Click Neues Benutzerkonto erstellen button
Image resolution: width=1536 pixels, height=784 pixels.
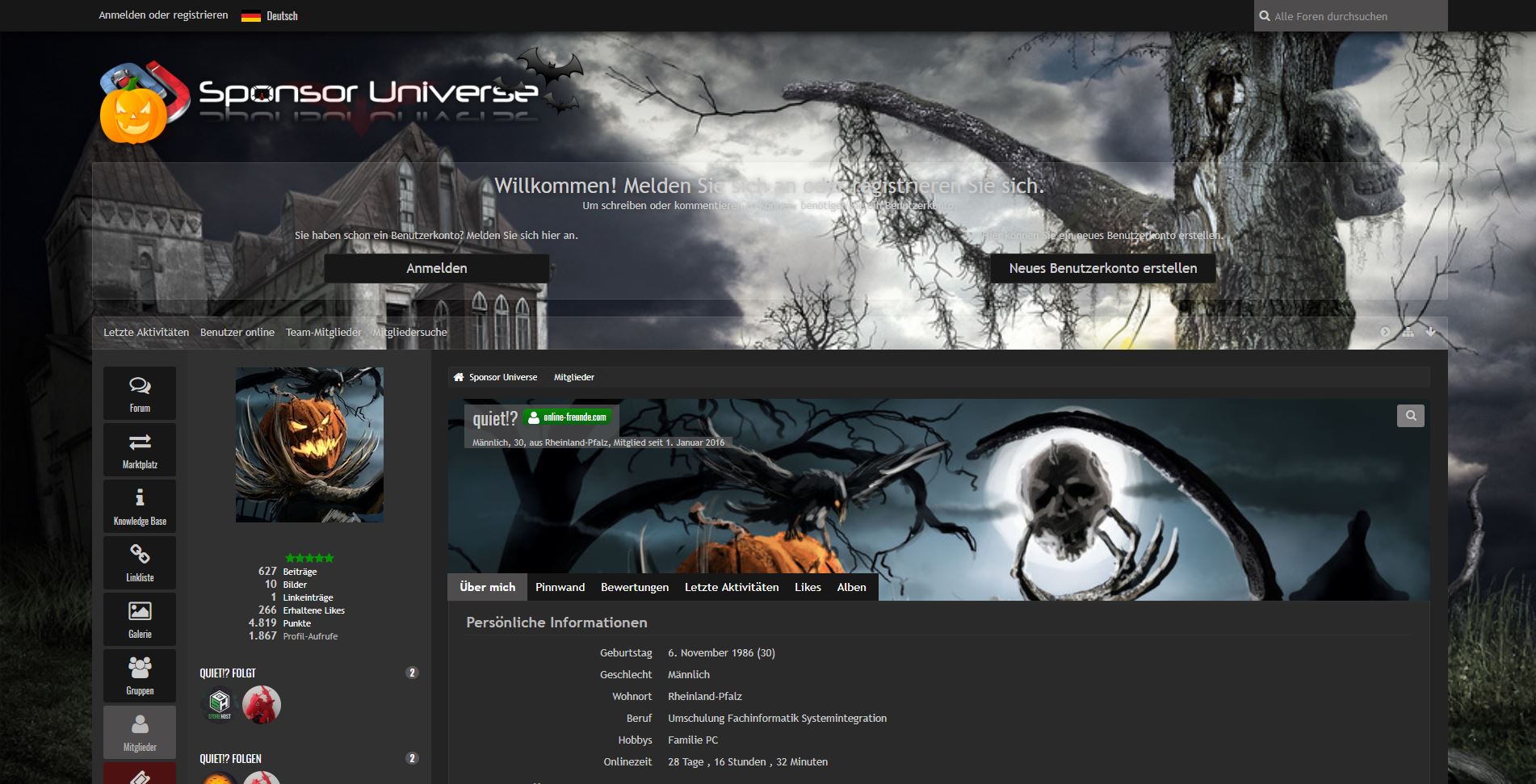(1102, 268)
